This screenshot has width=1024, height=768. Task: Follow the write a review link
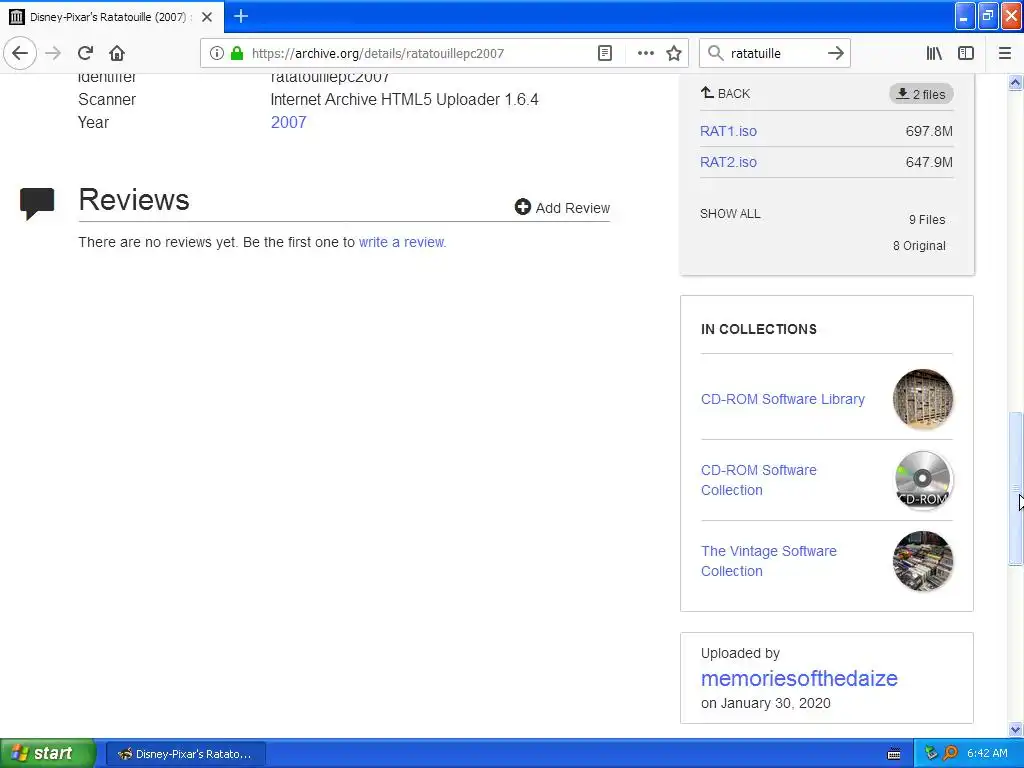(402, 242)
